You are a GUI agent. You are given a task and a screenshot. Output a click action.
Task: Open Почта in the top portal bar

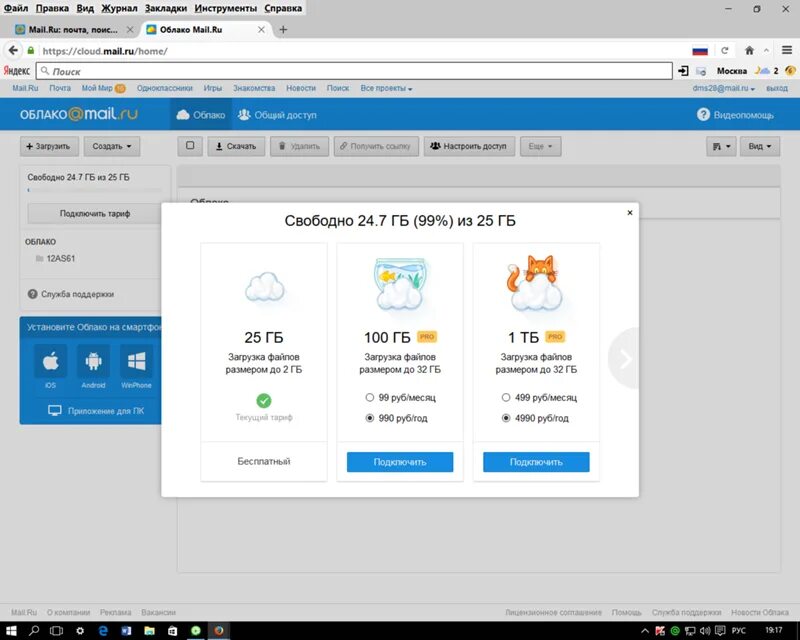tap(60, 88)
